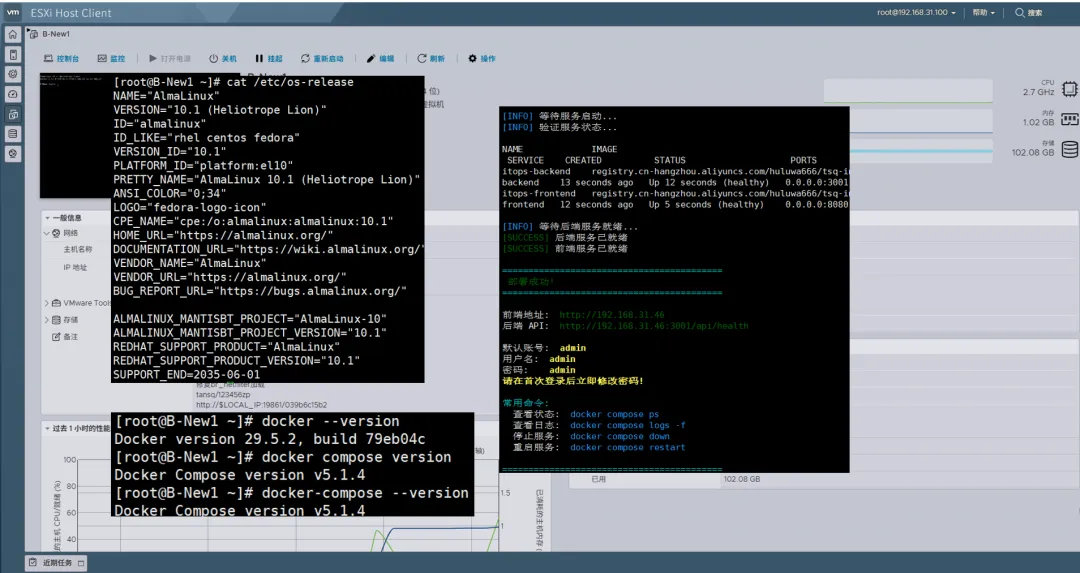The image size is (1080, 573).
Task: Click the IP 地址 label
Action: 75,267
